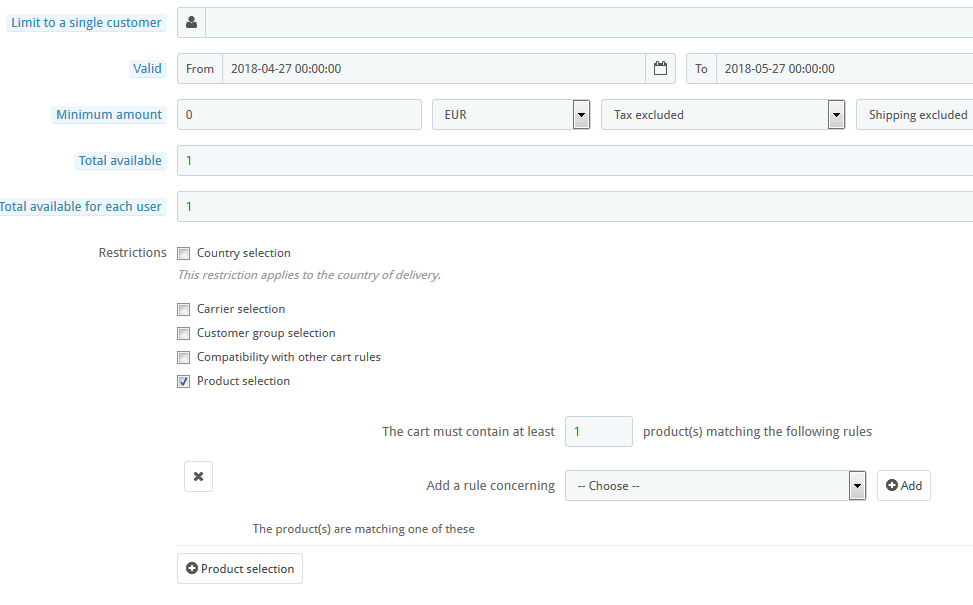Screen dimensions: 973x605
Task: Select the Minimum amount input field
Action: [299, 115]
